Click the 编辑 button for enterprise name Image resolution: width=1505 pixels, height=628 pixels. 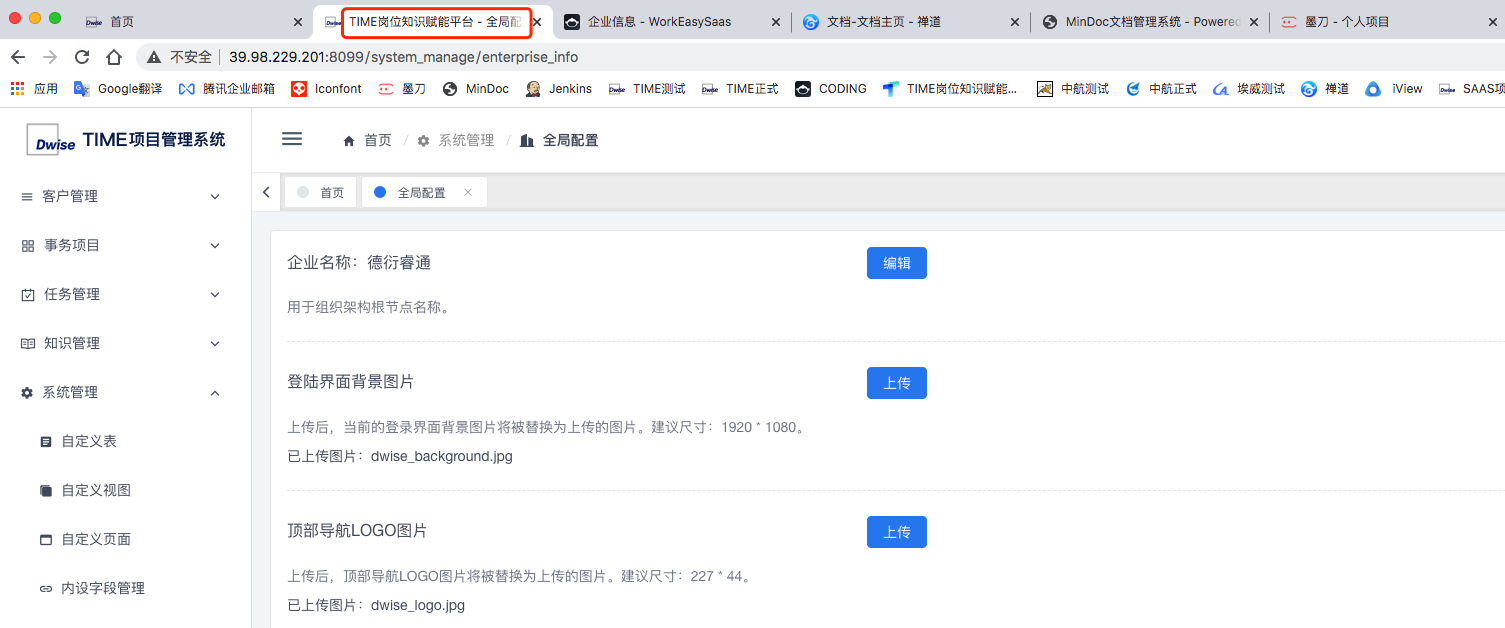pos(897,263)
